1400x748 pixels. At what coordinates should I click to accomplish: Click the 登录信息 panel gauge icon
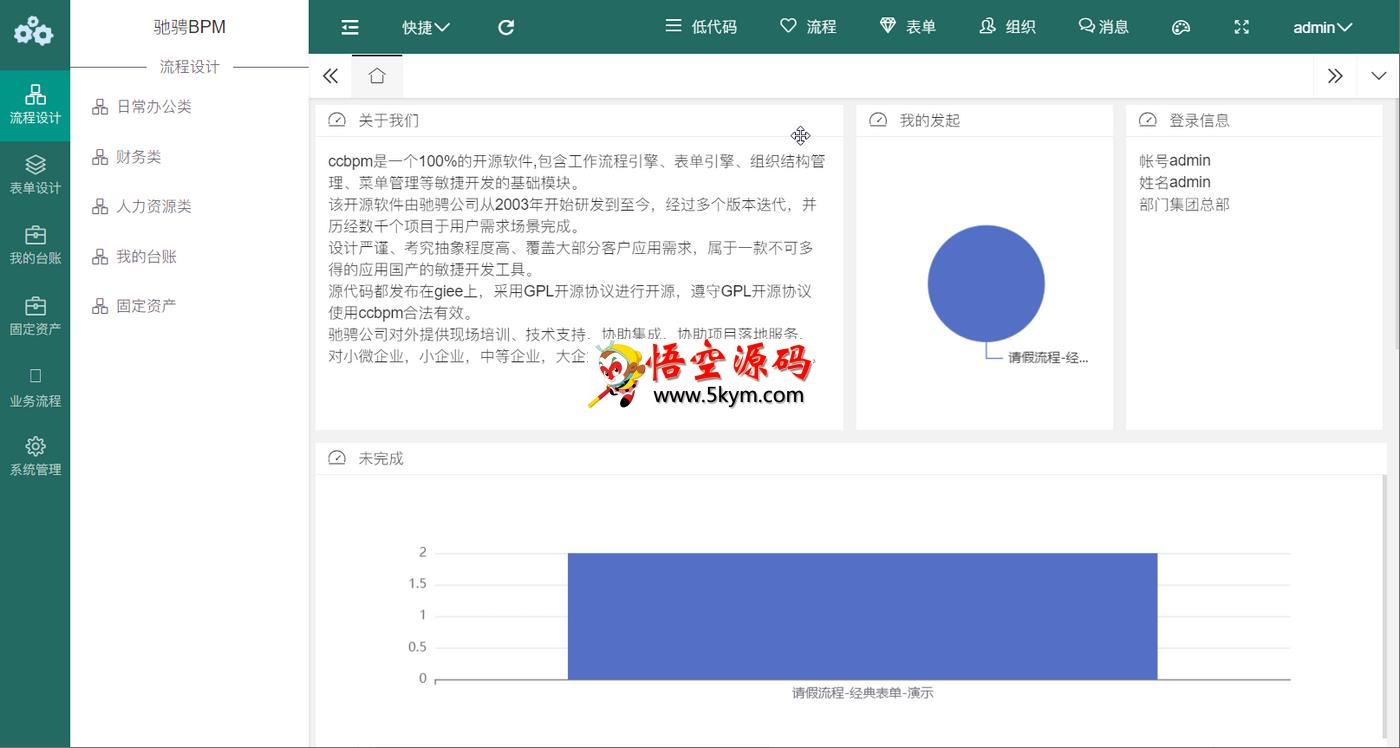coord(1148,120)
